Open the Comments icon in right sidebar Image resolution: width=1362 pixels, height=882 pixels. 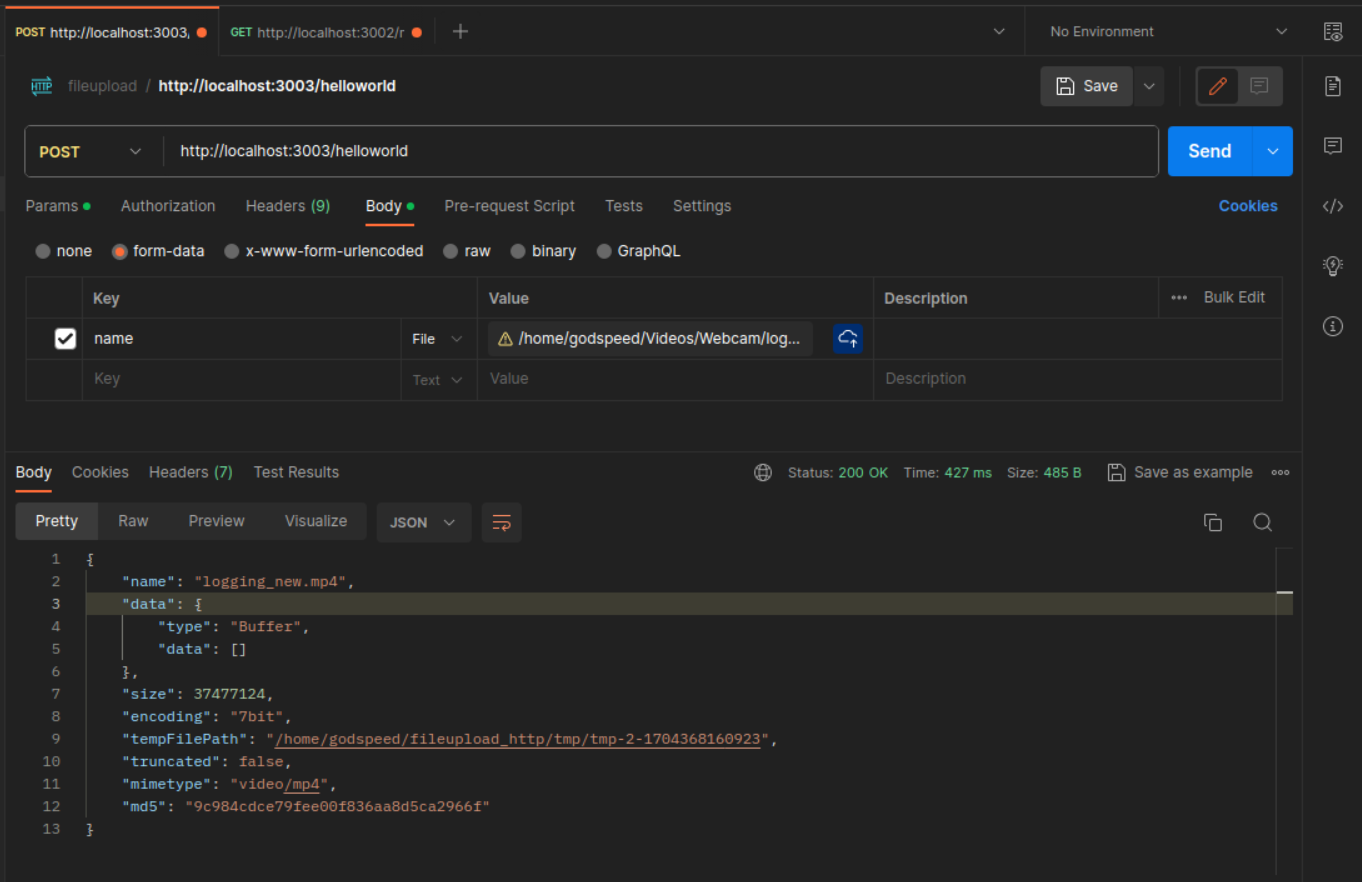coord(1332,146)
